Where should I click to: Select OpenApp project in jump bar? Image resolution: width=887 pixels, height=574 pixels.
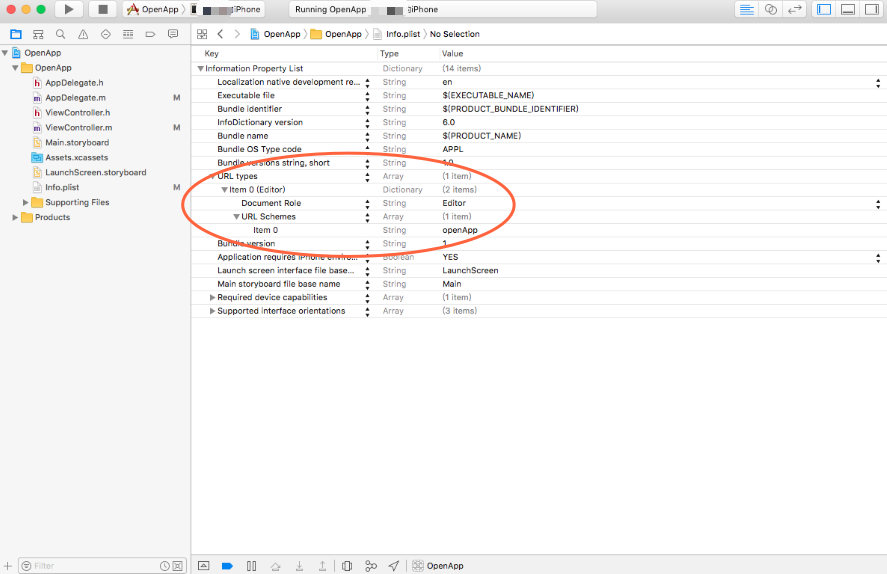click(275, 34)
